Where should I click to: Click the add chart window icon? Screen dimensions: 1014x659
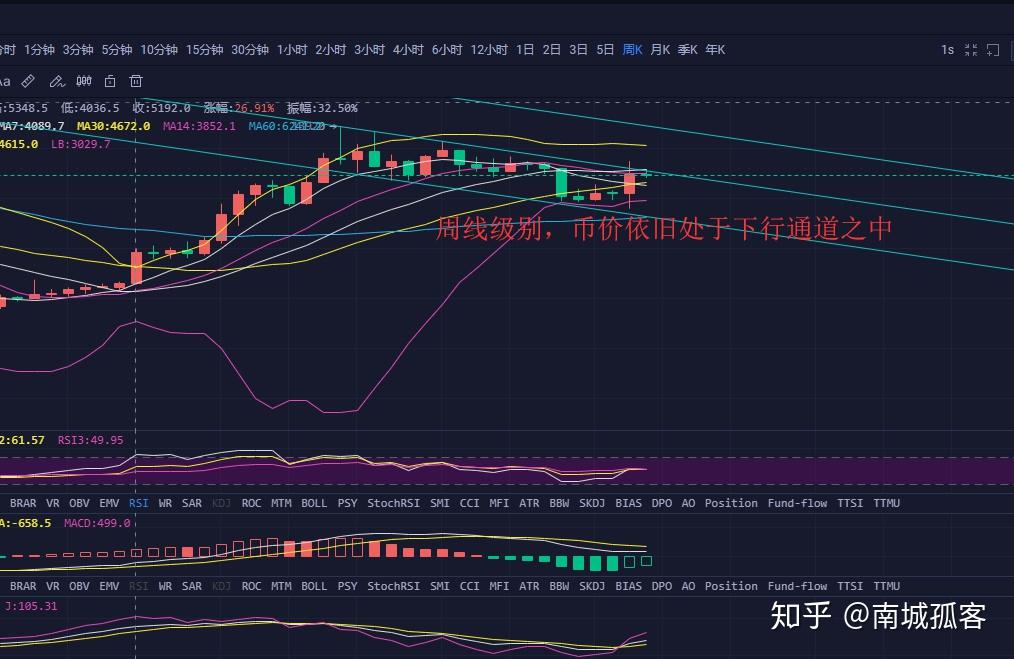tap(993, 50)
